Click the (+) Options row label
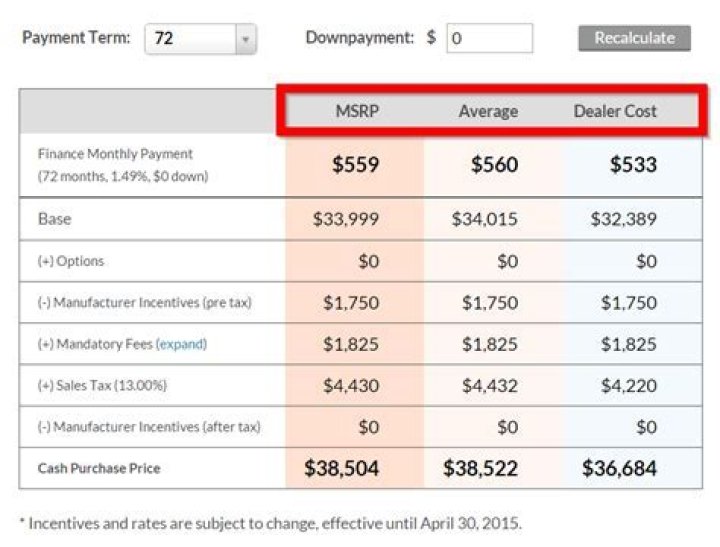Image resolution: width=720 pixels, height=547 pixels. click(70, 261)
